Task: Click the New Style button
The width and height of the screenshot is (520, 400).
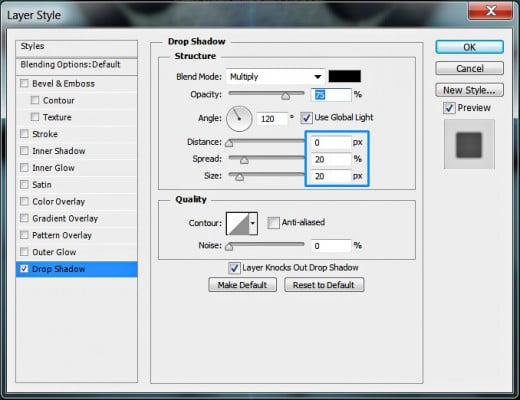Action: [x=469, y=90]
